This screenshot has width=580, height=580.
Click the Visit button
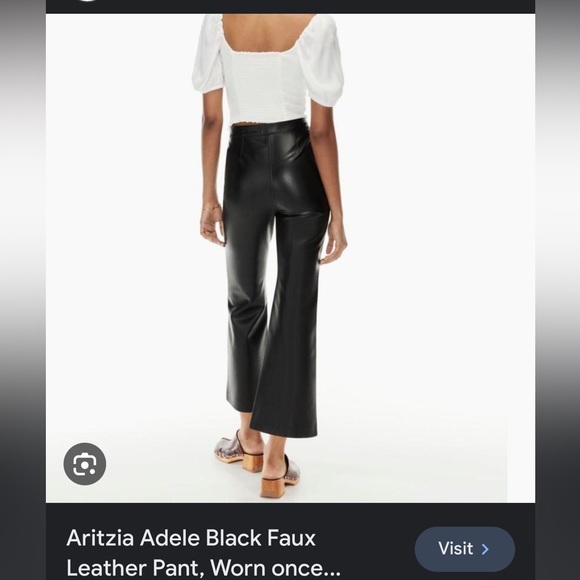(x=465, y=549)
